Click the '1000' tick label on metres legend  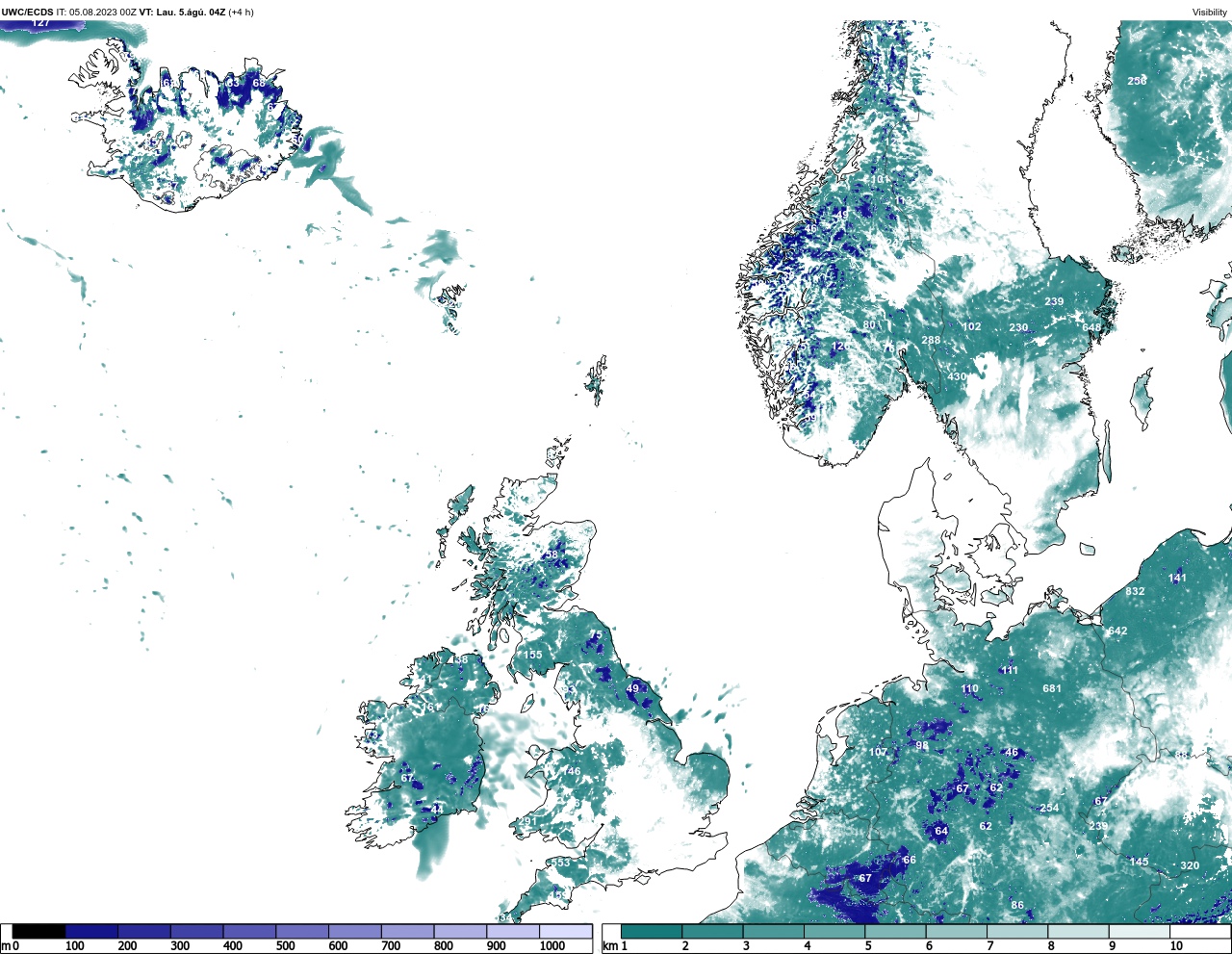(552, 946)
